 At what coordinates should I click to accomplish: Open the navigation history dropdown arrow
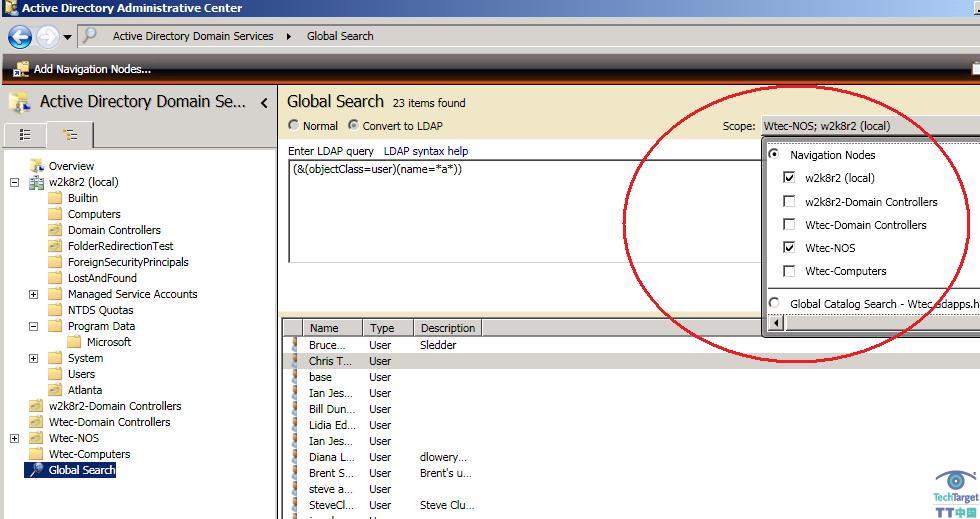click(68, 38)
